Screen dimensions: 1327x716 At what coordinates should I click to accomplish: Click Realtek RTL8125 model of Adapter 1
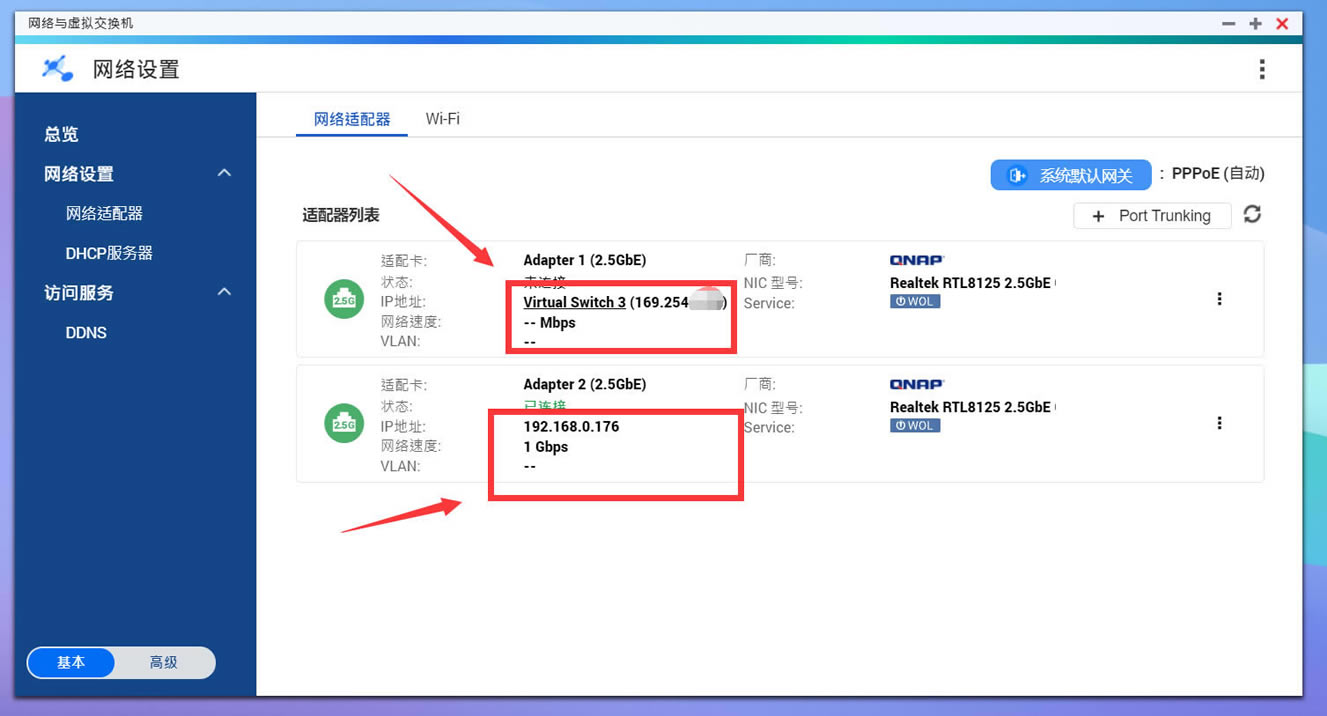[972, 283]
